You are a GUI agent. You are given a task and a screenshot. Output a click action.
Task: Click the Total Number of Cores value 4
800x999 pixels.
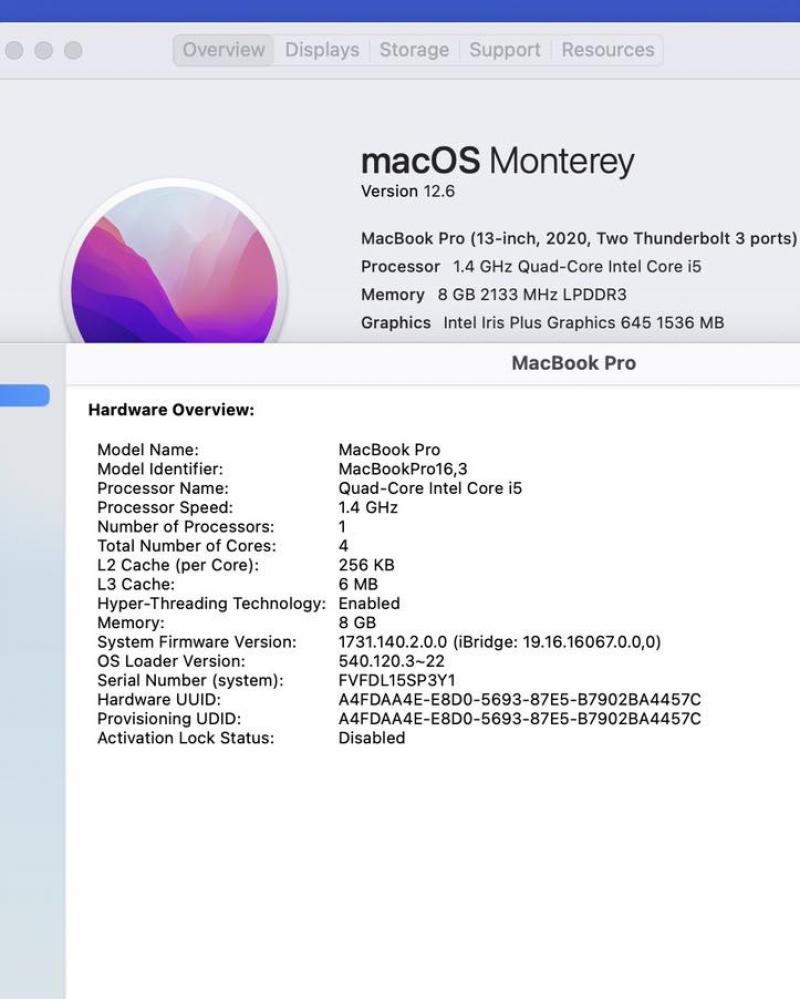[x=343, y=546]
